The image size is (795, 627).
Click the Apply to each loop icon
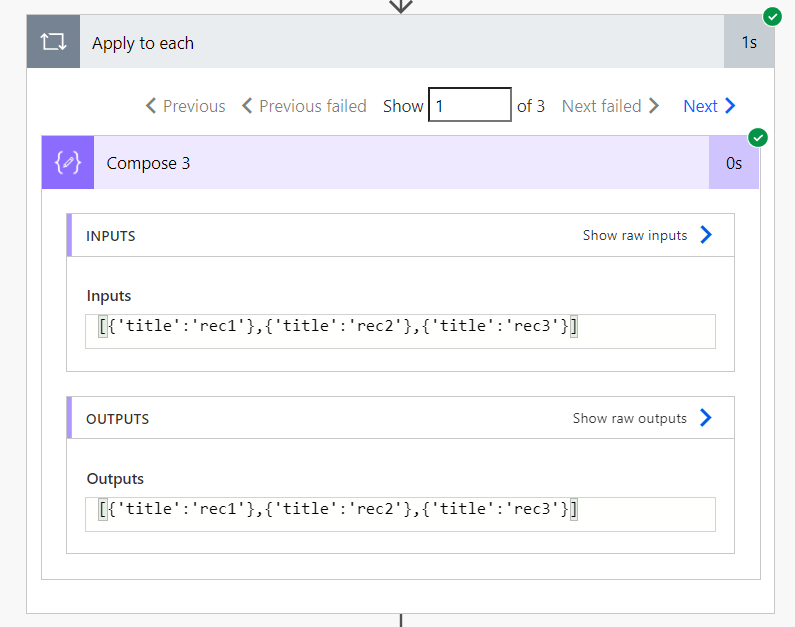click(x=53, y=42)
